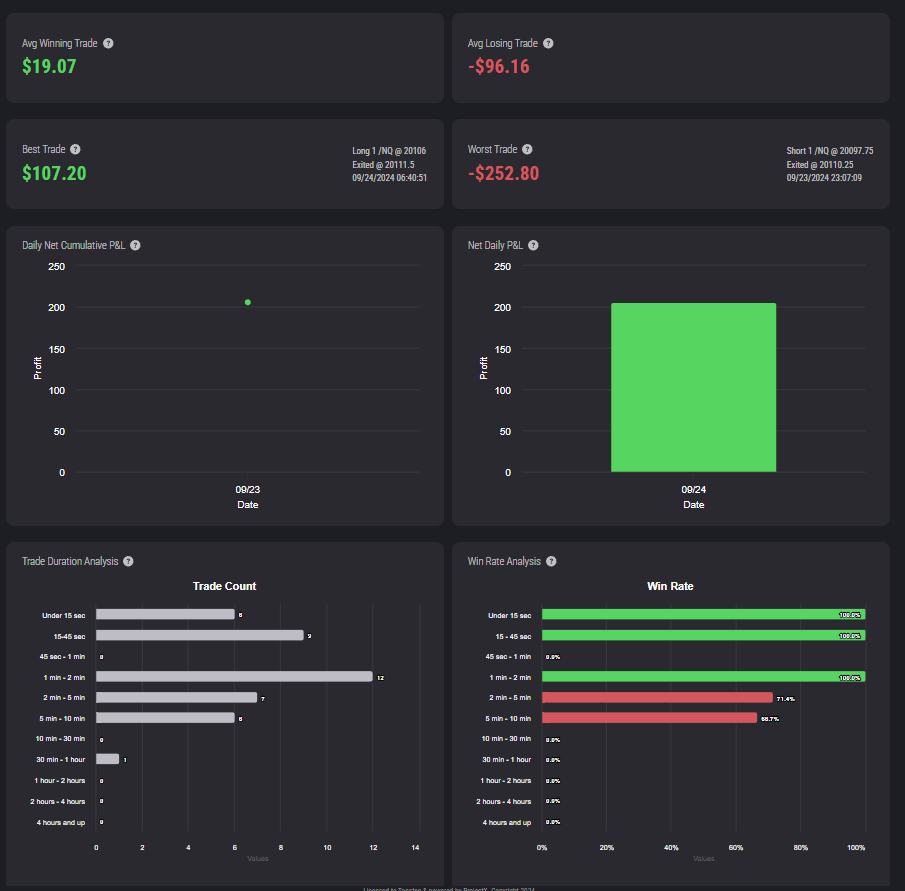Click the 09/23 date axis label
Viewport: 905px width, 891px height.
pos(248,490)
